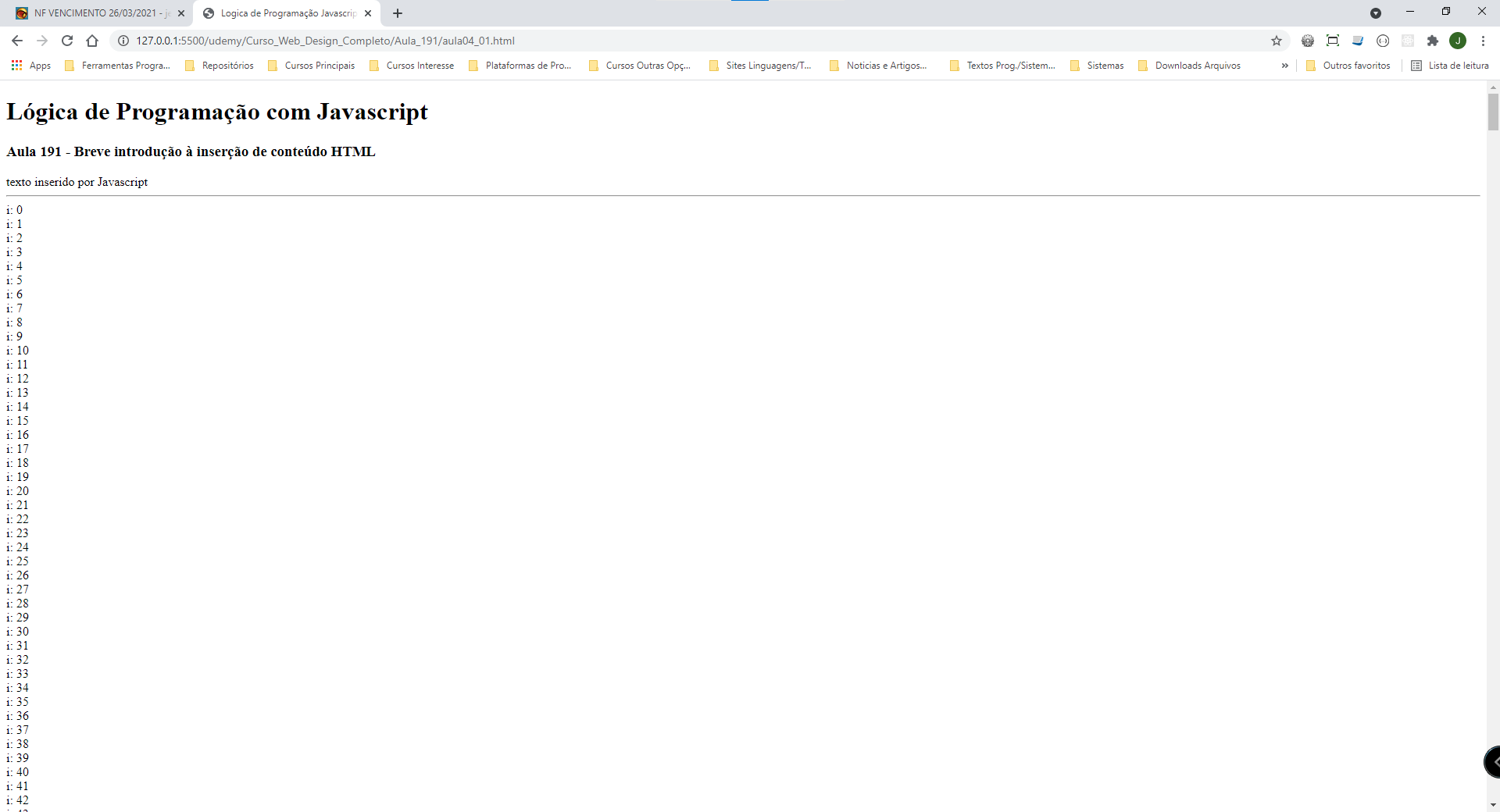This screenshot has width=1500, height=812.
Task: Open the Plataformas de Pro... bookmark folder
Action: click(520, 66)
